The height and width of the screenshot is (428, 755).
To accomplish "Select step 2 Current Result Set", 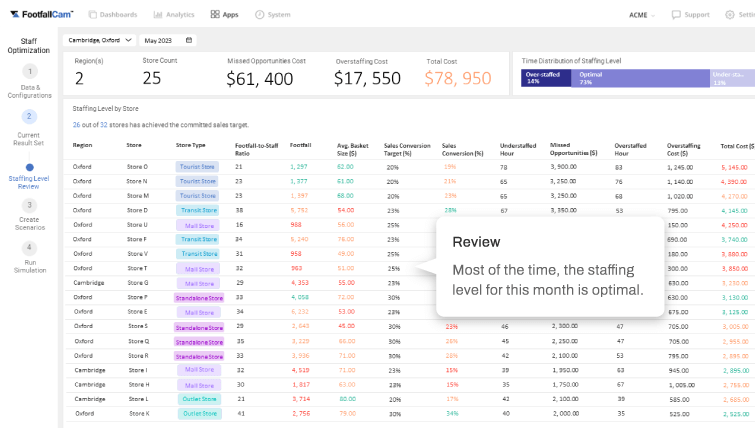I will [29, 128].
